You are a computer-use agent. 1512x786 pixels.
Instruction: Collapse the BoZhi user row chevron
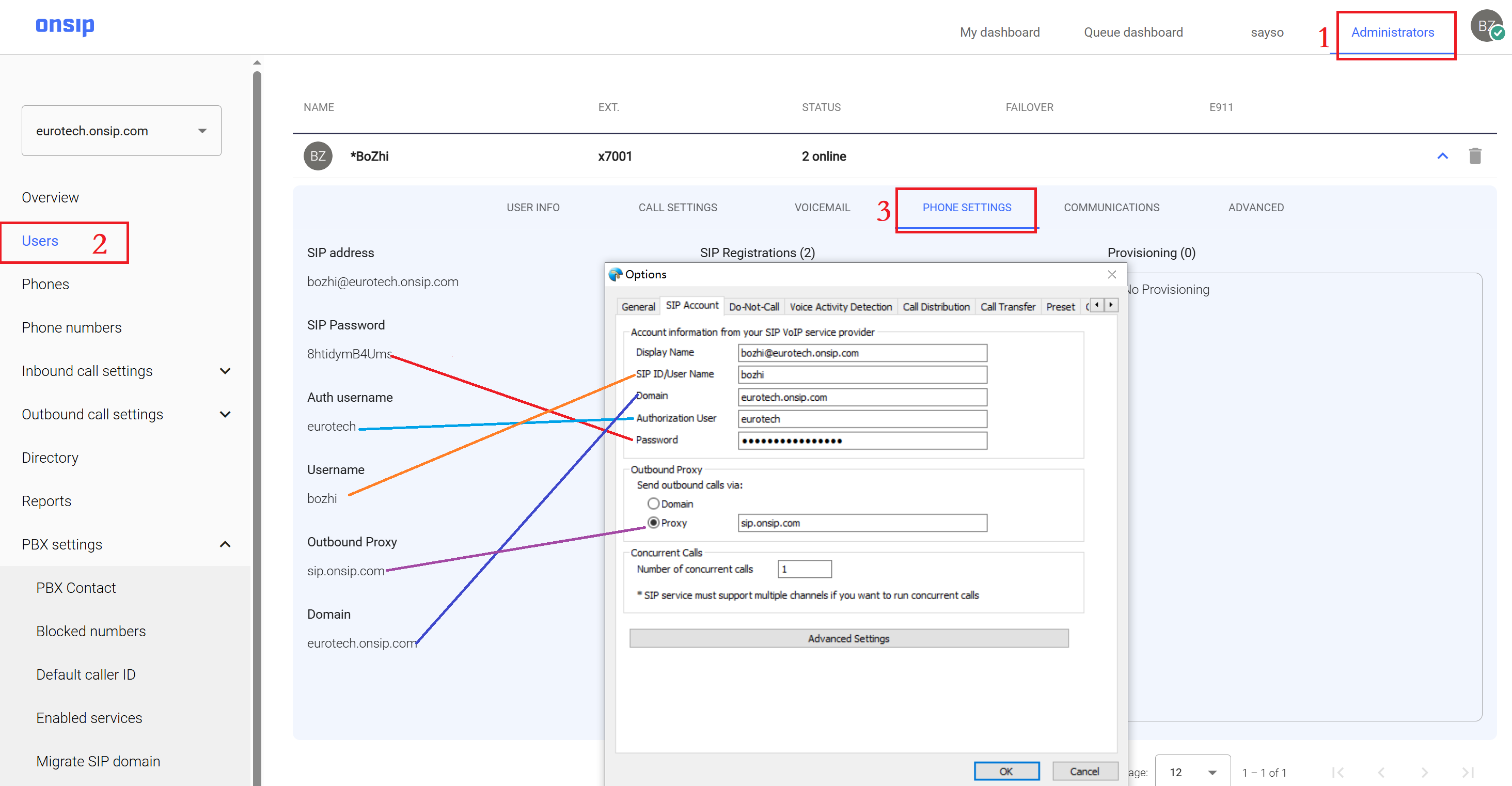(x=1442, y=156)
